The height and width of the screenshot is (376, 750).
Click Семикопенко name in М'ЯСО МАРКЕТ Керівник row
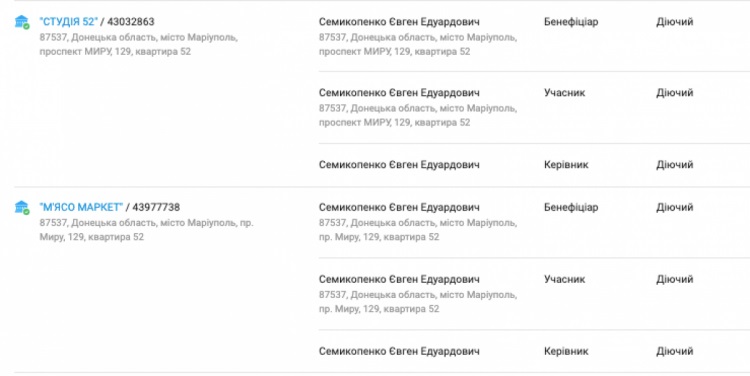399,351
